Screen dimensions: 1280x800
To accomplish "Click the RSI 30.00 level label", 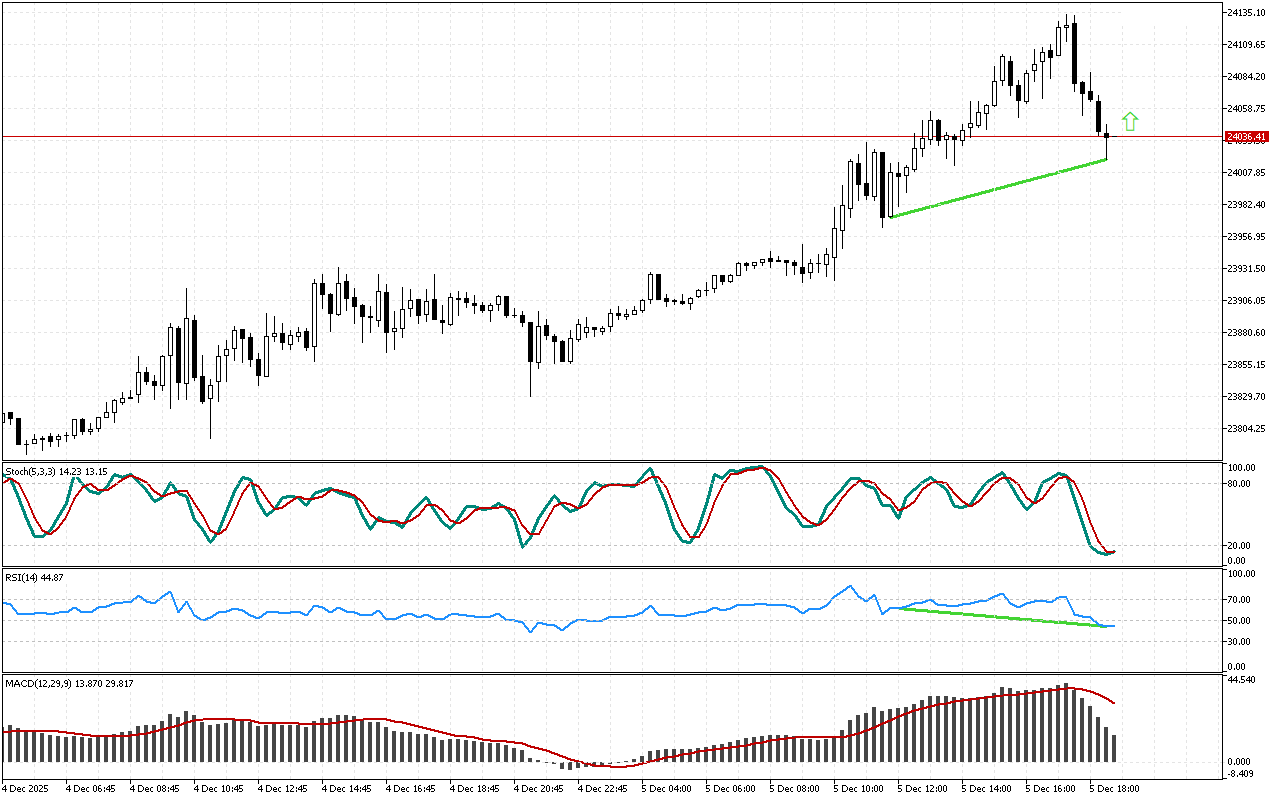I will (x=1241, y=642).
